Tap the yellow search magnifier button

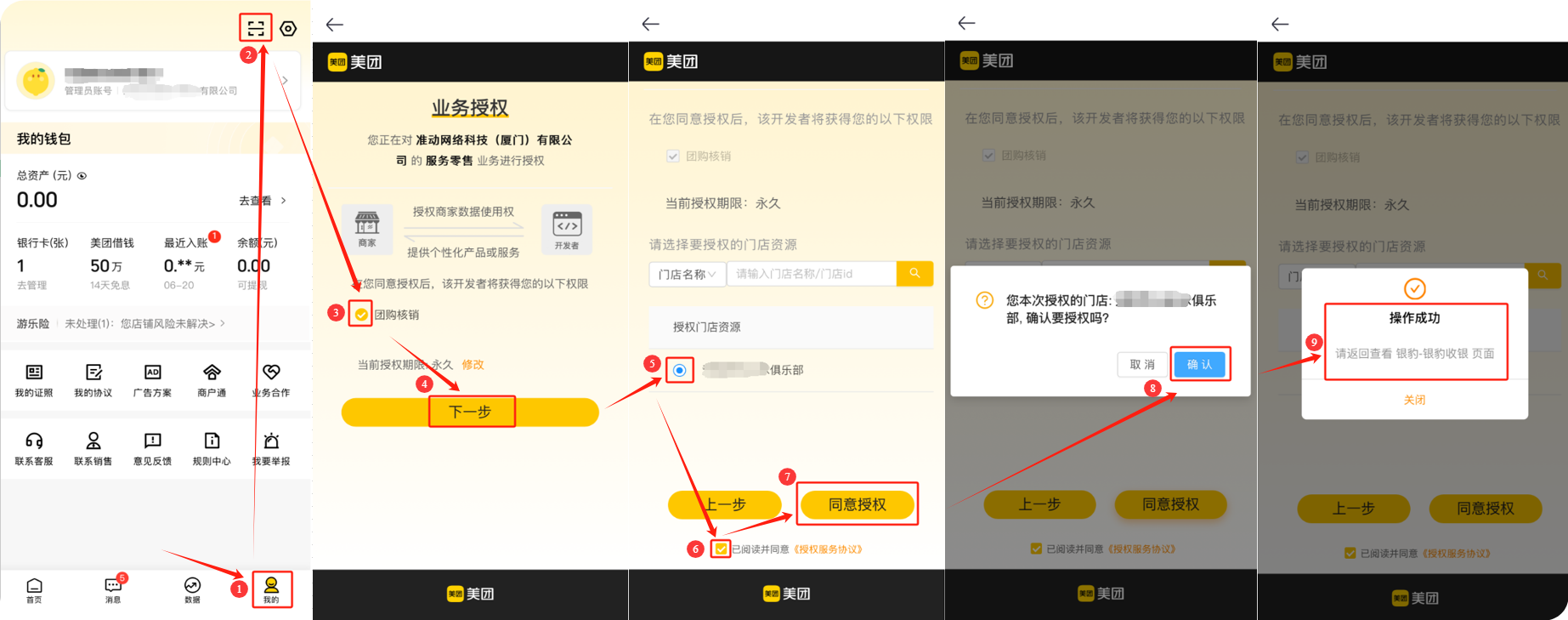coord(914,273)
